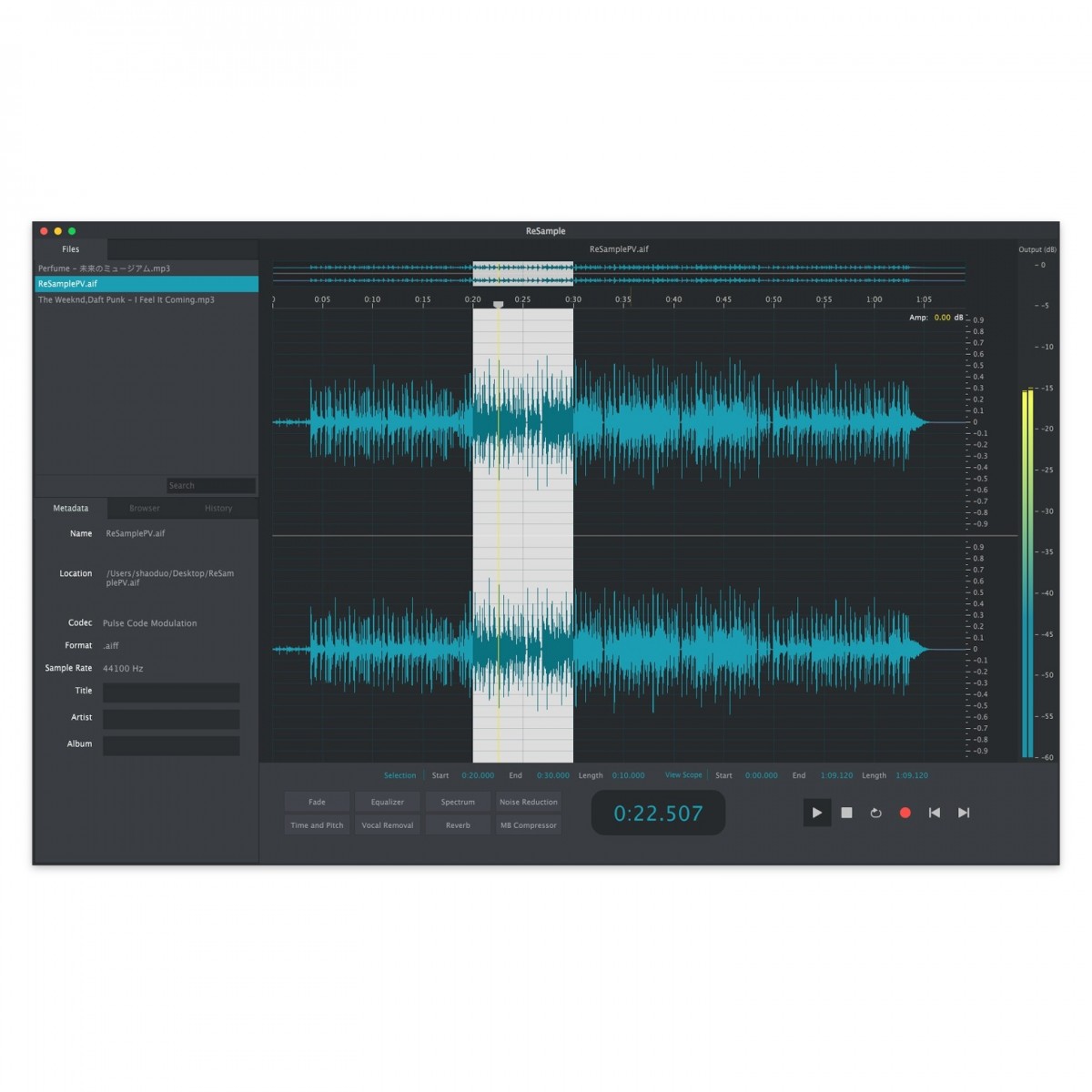Click the selected region in upper channel waveform
The image size is (1092, 1092).
522,422
